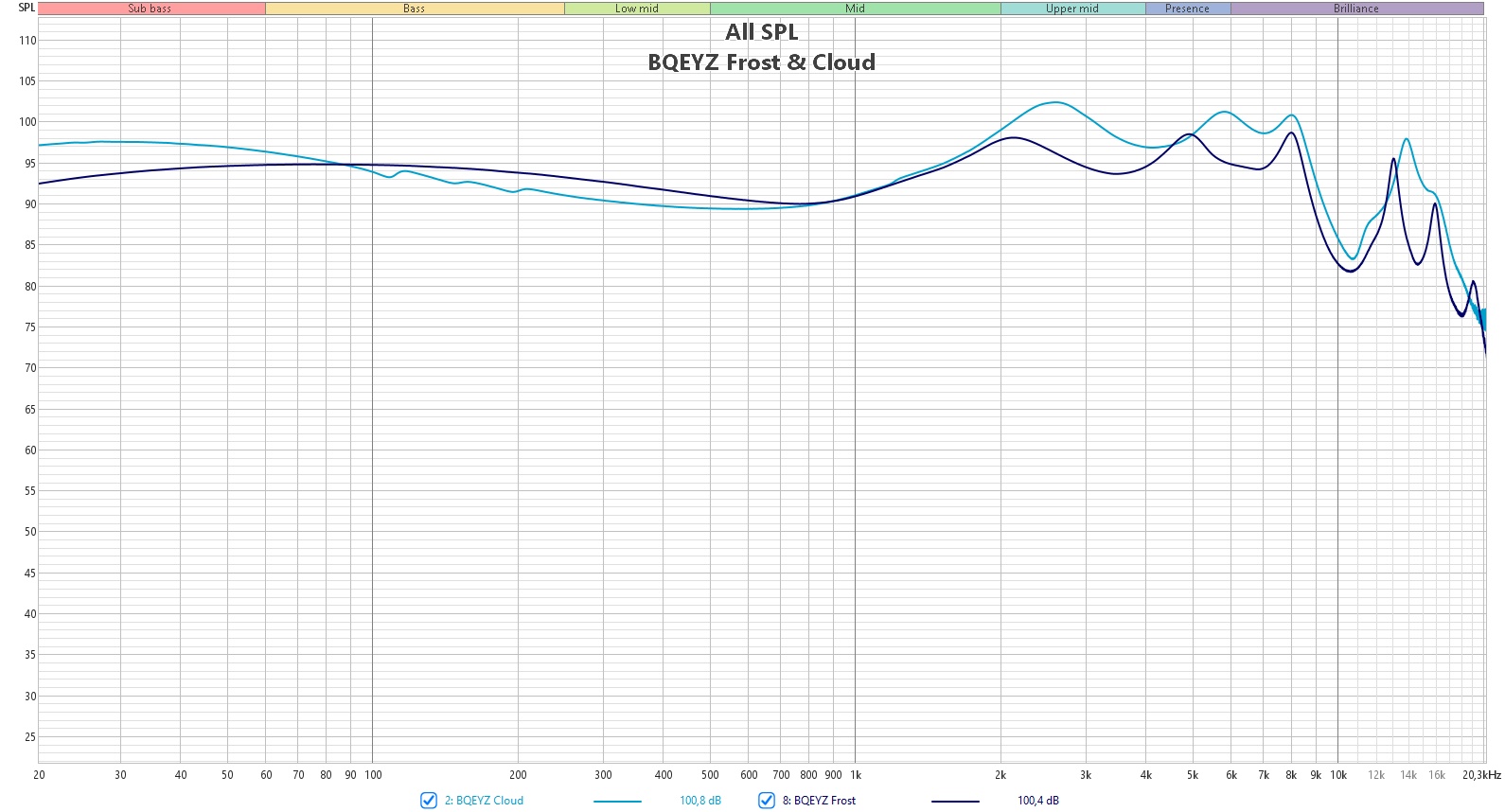The width and height of the screenshot is (1505, 812).
Task: Click the 35 dB axis label
Action: point(30,655)
